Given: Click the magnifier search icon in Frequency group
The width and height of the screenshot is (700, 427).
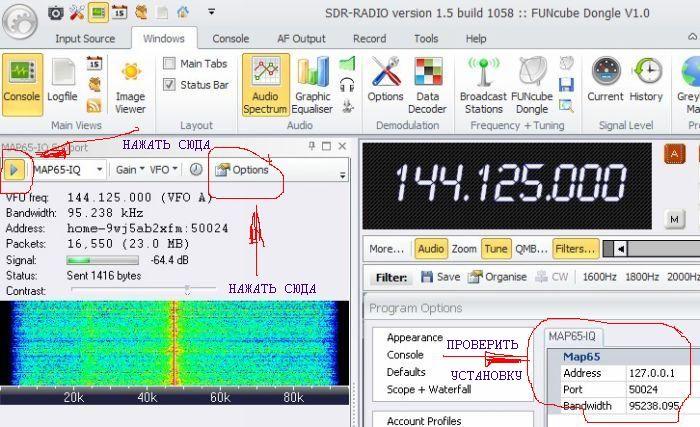Looking at the screenshot, I should point(566,106).
